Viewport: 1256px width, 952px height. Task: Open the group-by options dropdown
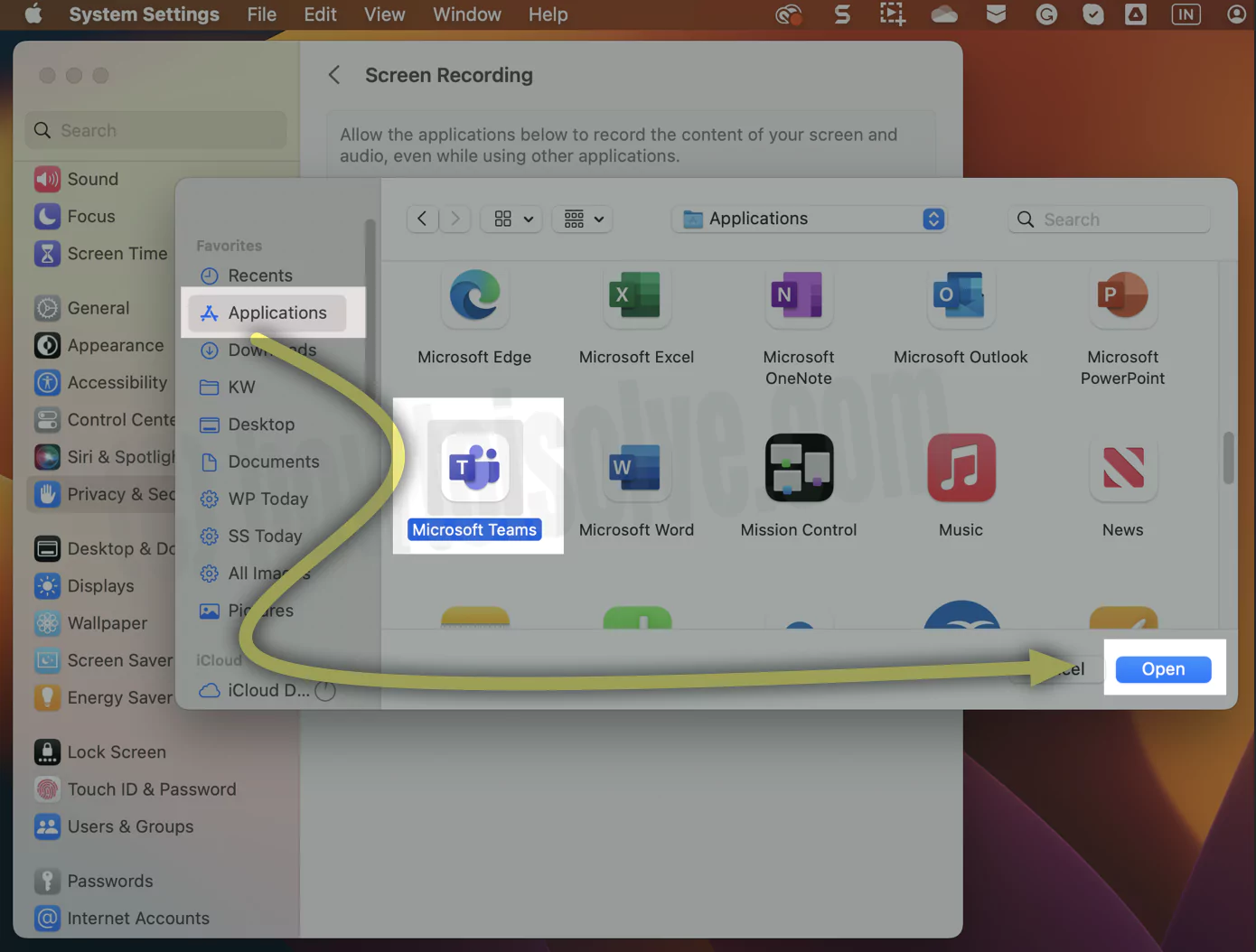pos(584,219)
